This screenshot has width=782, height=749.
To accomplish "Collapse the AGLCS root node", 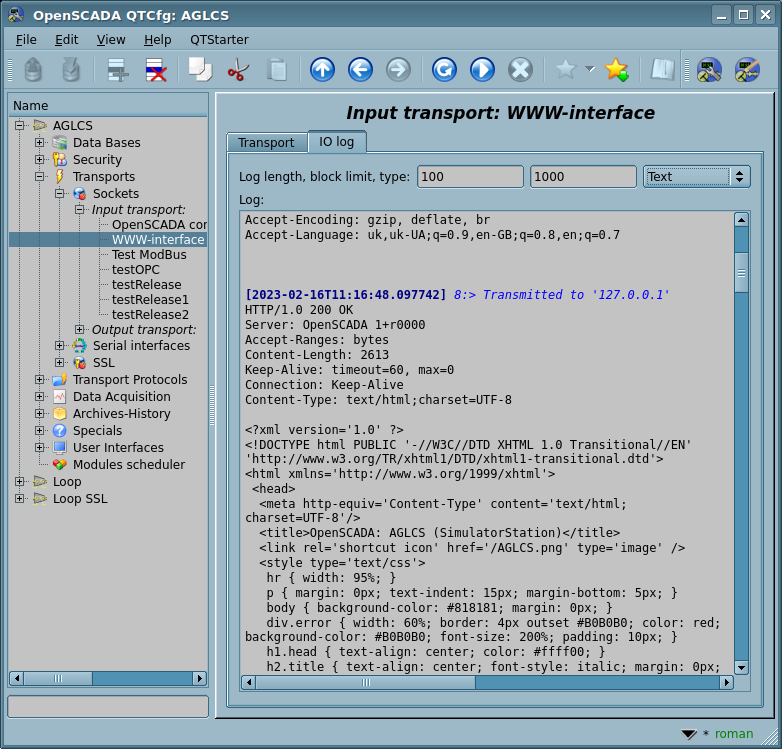I will (x=19, y=125).
